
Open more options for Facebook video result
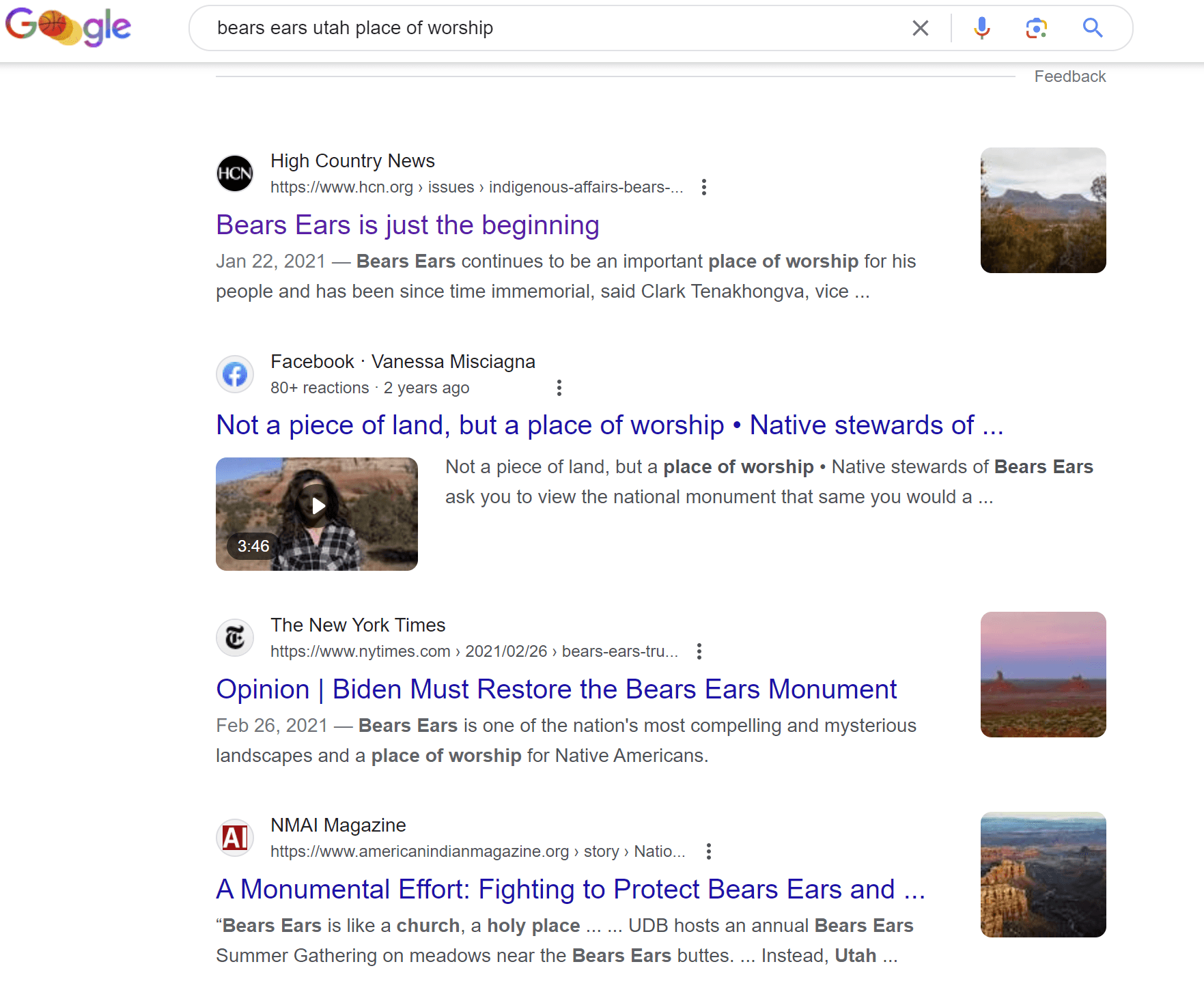pyautogui.click(x=559, y=388)
